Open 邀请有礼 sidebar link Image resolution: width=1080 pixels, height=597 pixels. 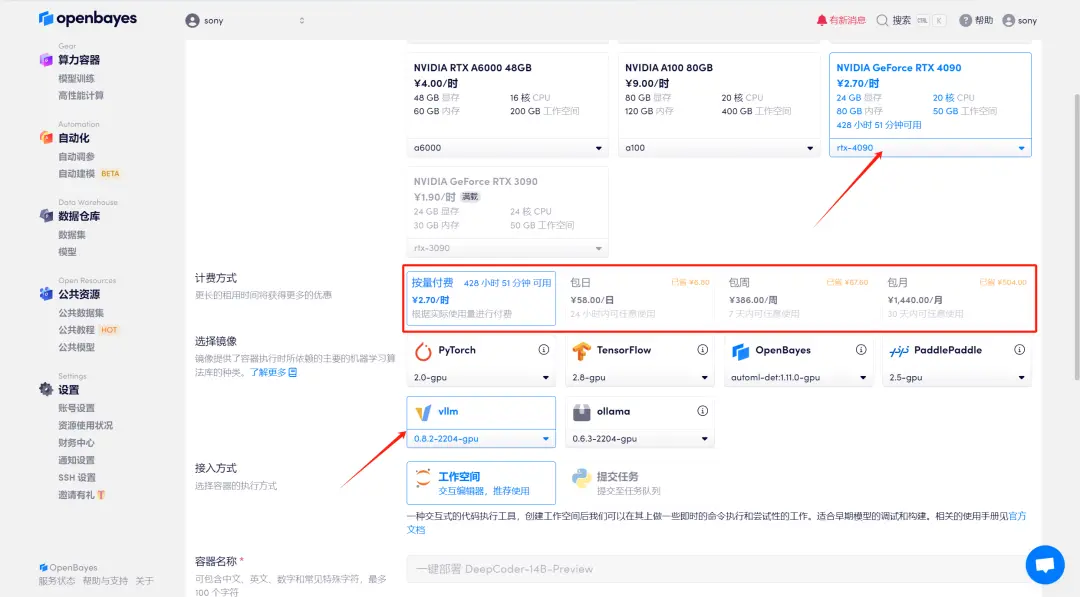coord(81,495)
